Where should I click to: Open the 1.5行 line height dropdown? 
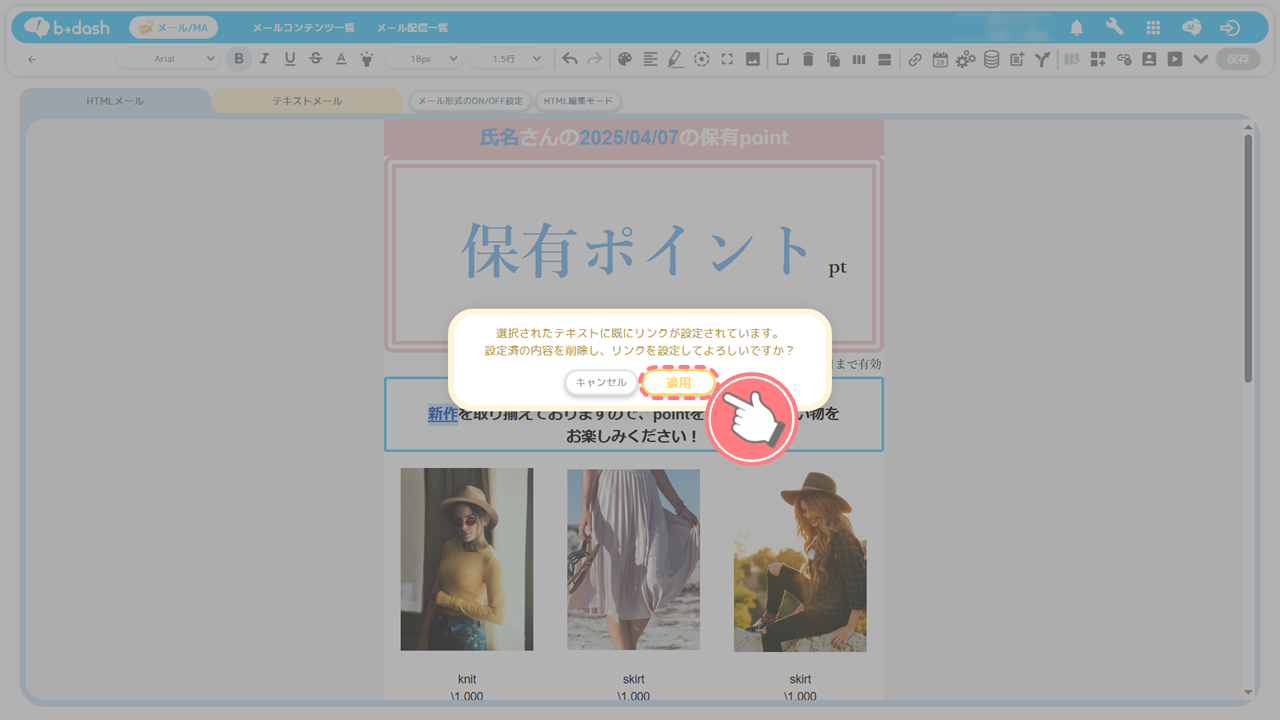507,59
